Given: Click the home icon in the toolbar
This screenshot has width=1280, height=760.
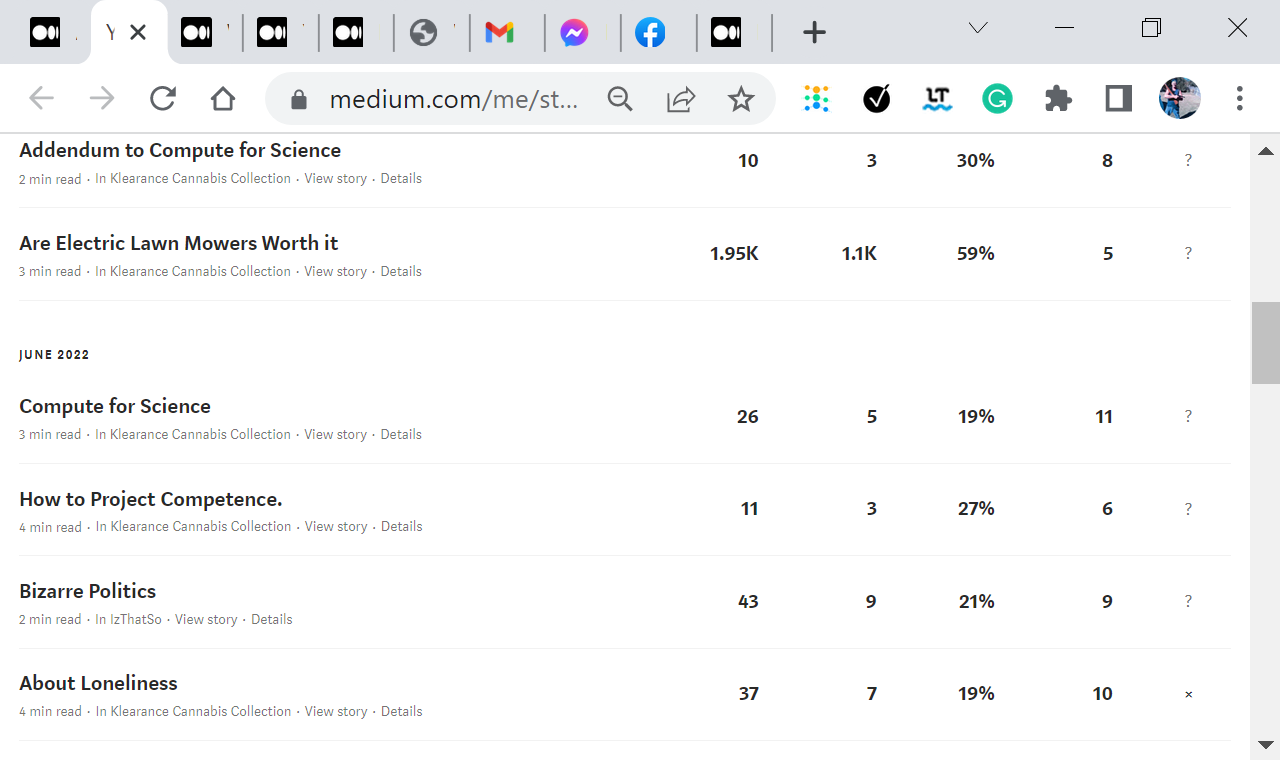Looking at the screenshot, I should click(222, 98).
